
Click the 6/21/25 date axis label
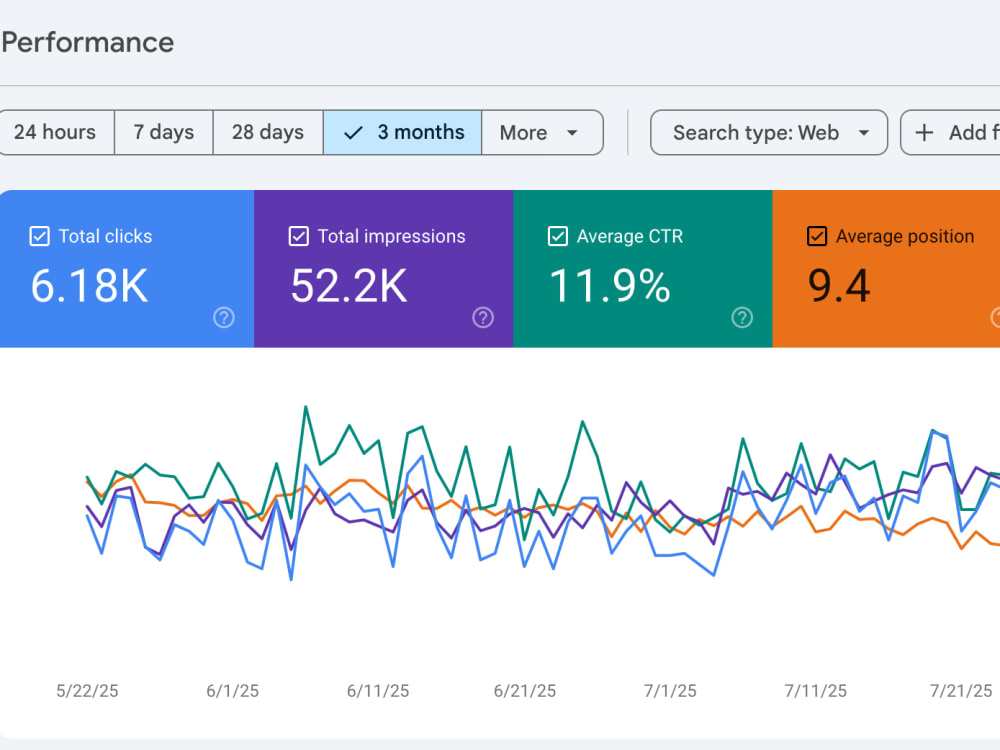click(525, 691)
